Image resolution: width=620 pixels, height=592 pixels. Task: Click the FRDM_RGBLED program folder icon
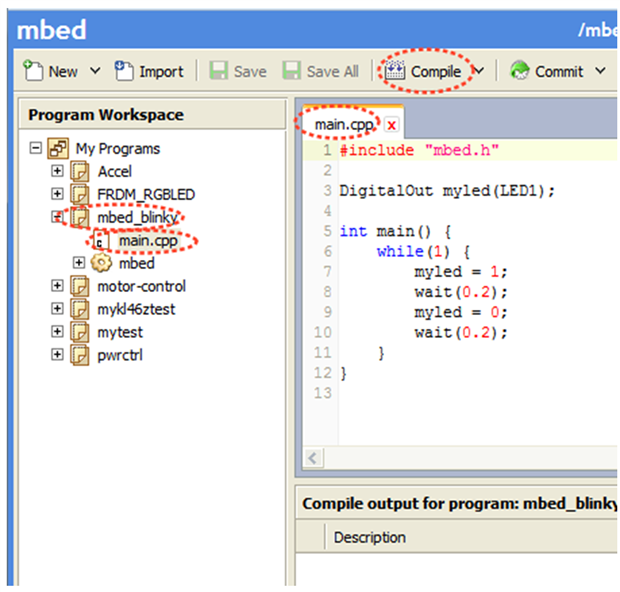[79, 194]
